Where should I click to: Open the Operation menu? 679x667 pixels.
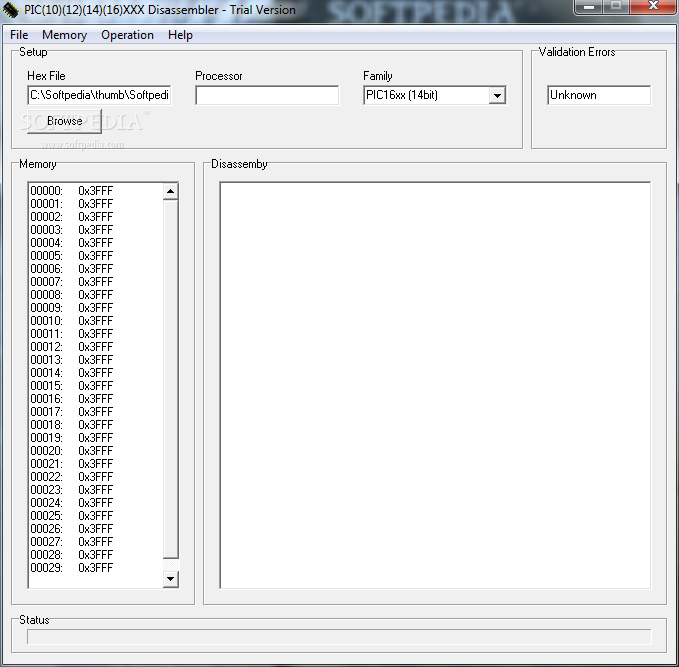(127, 35)
